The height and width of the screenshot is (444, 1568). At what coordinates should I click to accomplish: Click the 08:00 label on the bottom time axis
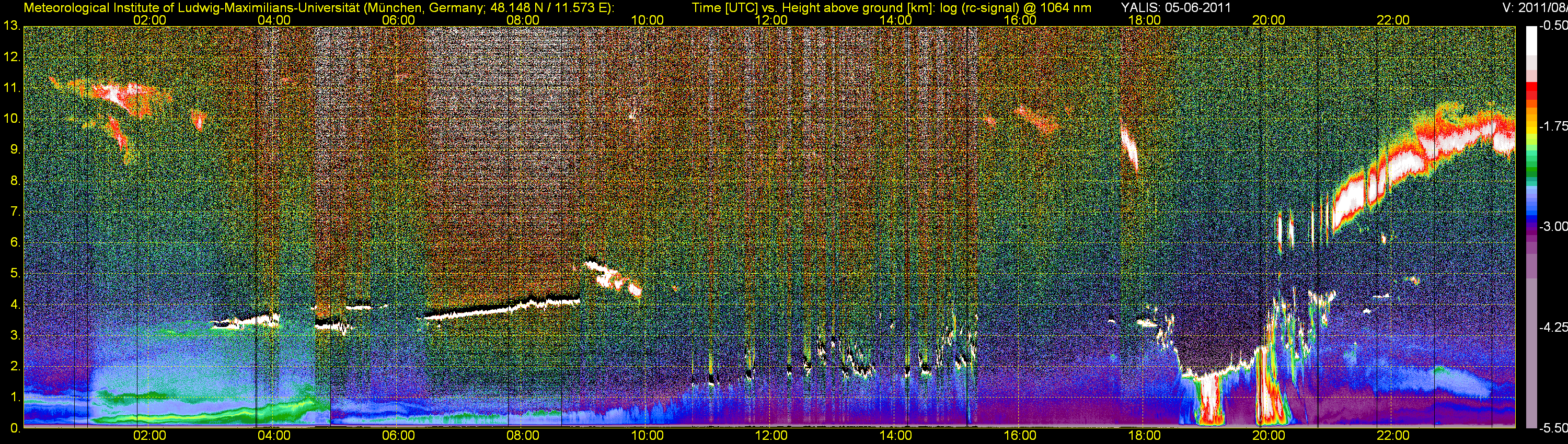[523, 436]
